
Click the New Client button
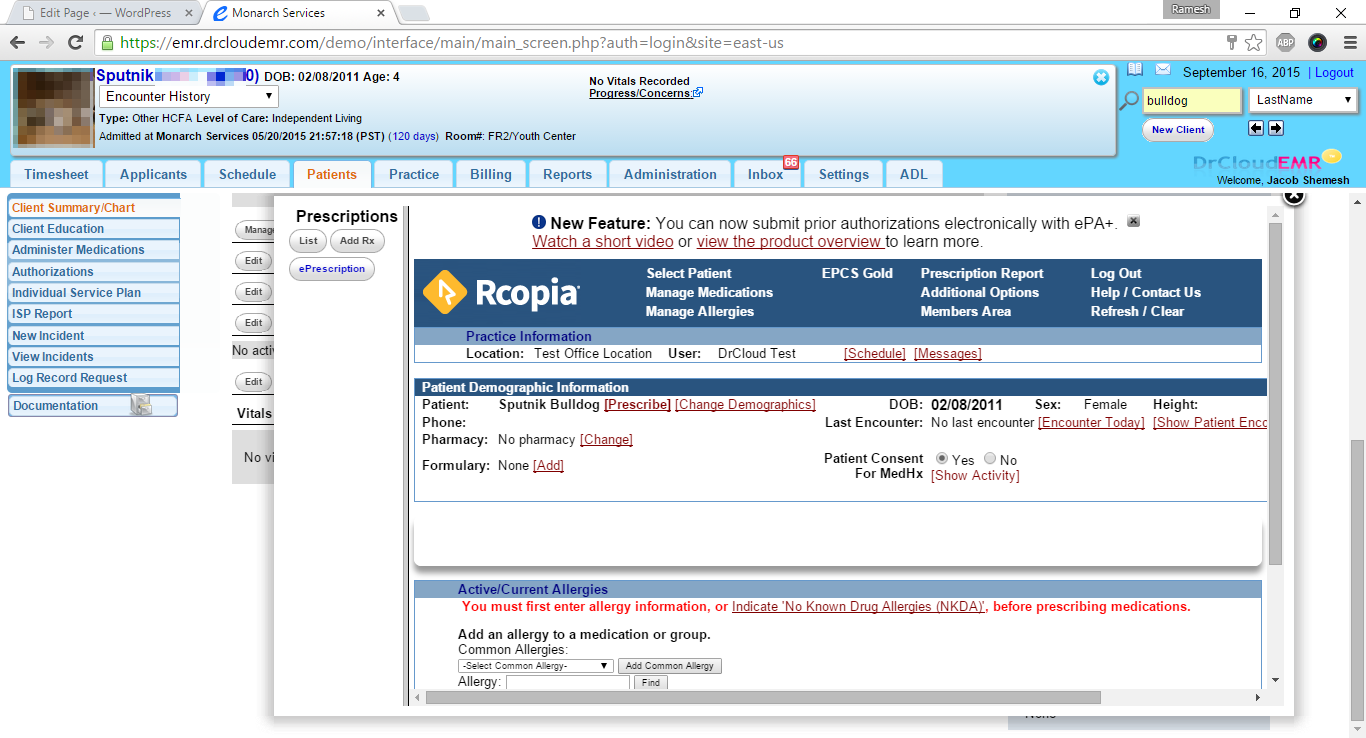[1177, 130]
